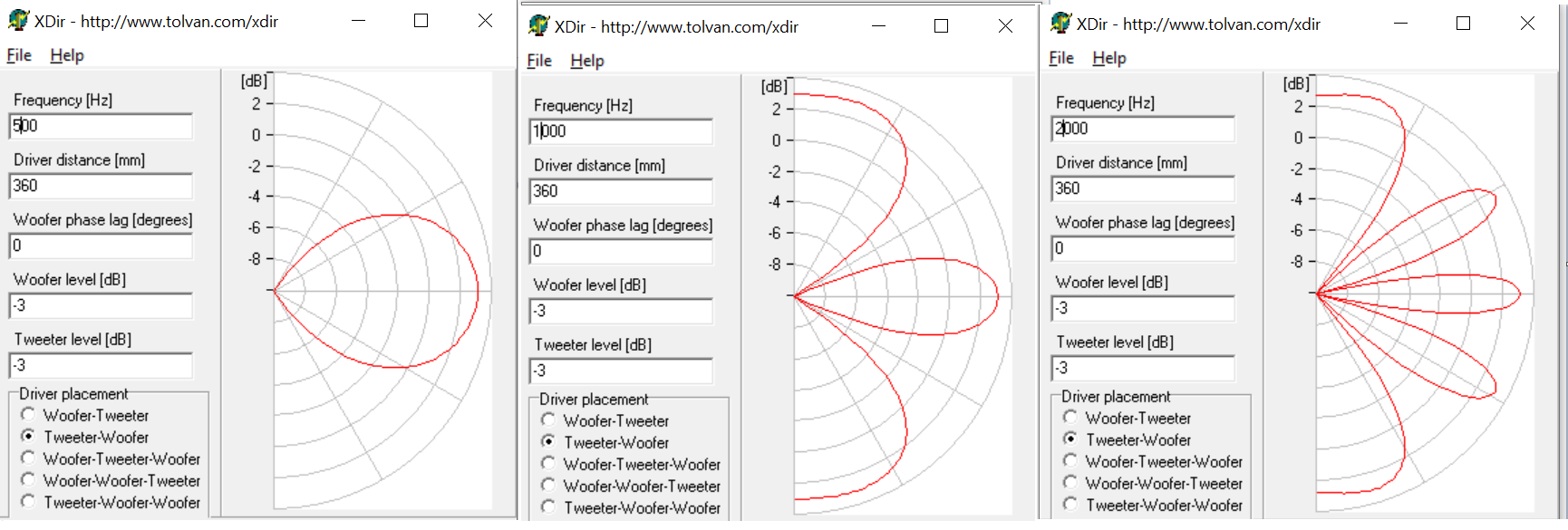Click the title text of the 500 Hz XDir window
Viewport: 1568px width, 530px height.
157,21
